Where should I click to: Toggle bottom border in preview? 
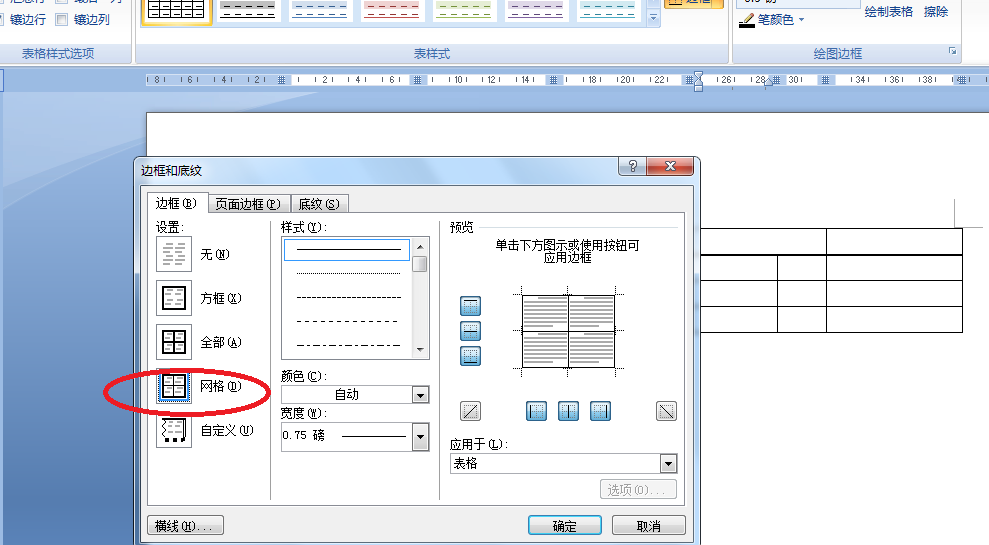click(470, 356)
